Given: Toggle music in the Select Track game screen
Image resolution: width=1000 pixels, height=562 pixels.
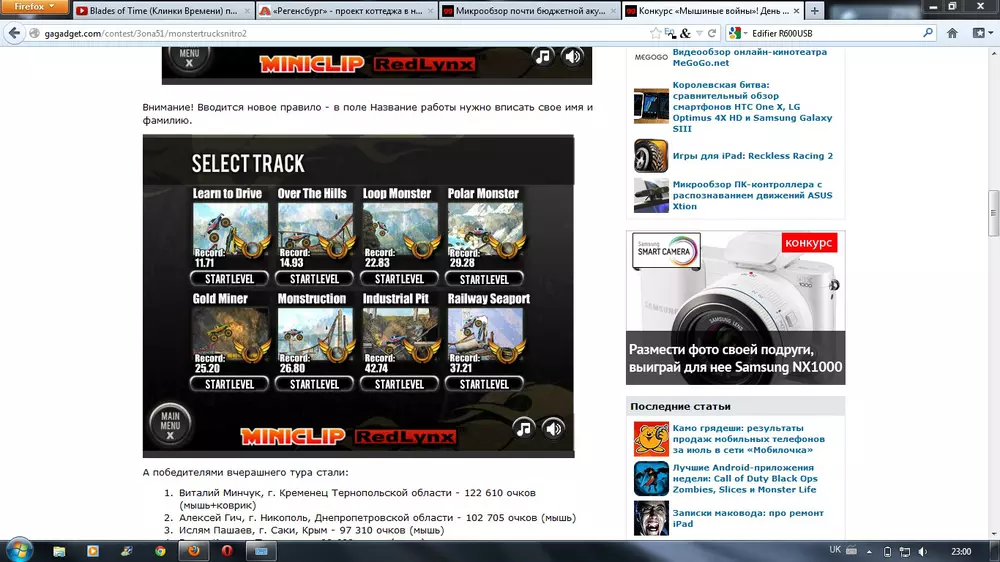Looking at the screenshot, I should 523,429.
